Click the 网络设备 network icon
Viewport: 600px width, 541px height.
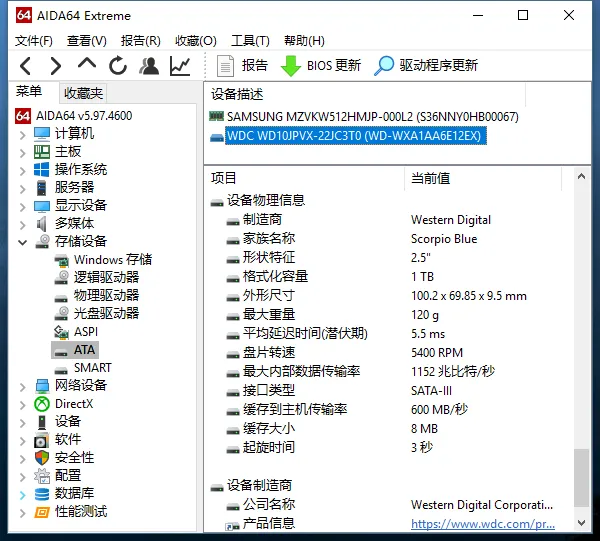coord(42,386)
